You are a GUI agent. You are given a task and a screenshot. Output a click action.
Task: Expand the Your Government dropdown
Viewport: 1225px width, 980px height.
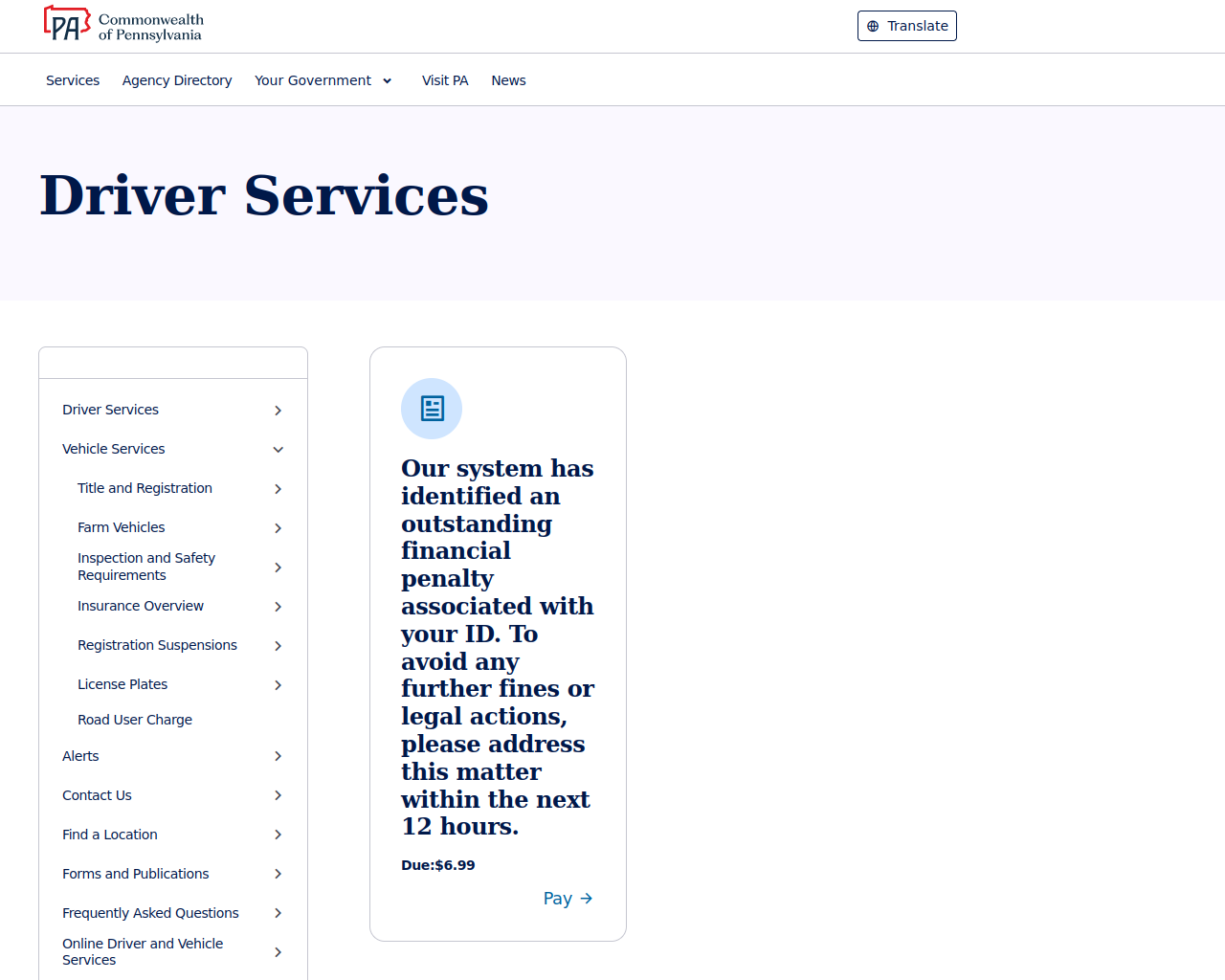[x=323, y=80]
